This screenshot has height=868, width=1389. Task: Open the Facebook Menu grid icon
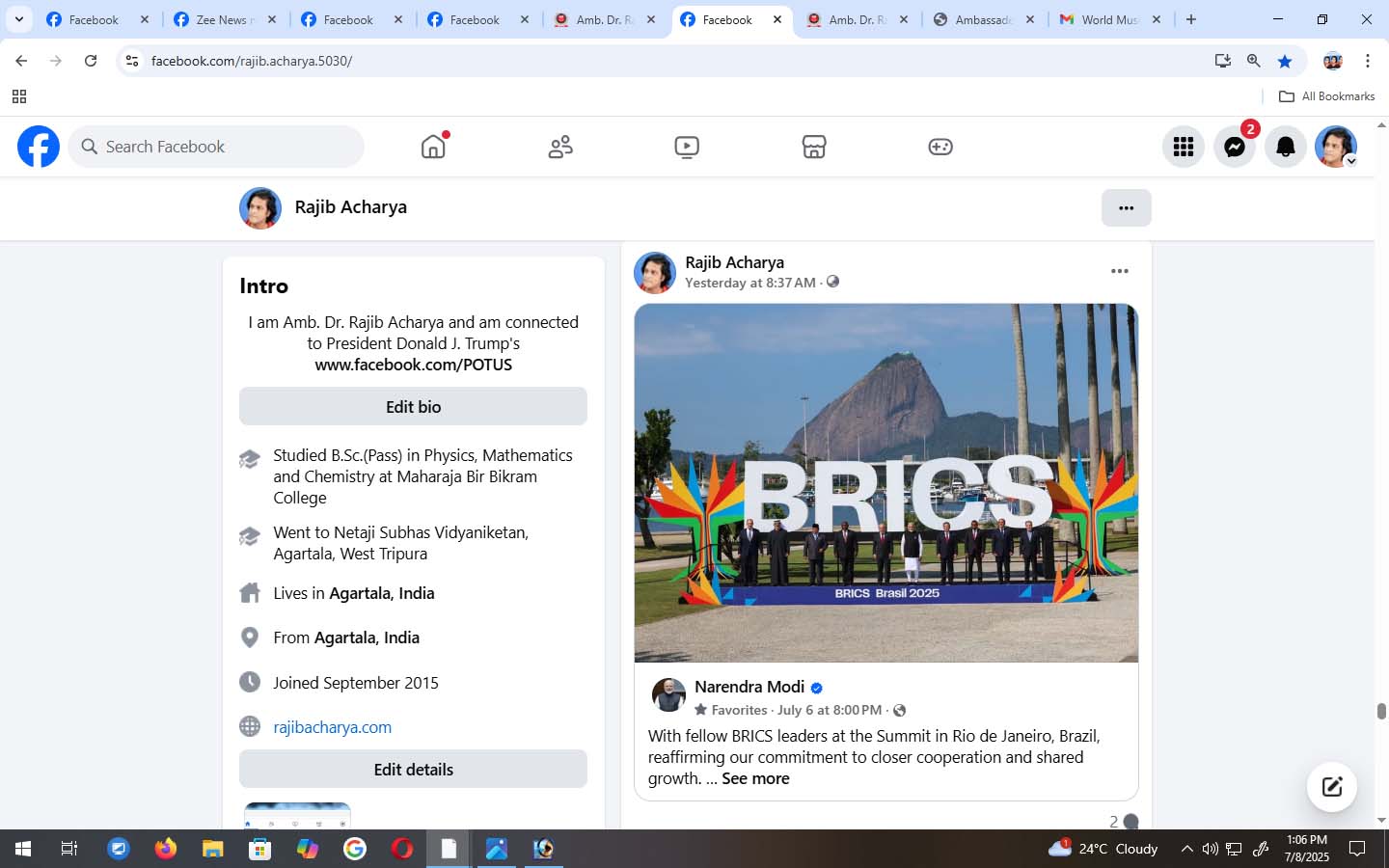[x=1184, y=147]
